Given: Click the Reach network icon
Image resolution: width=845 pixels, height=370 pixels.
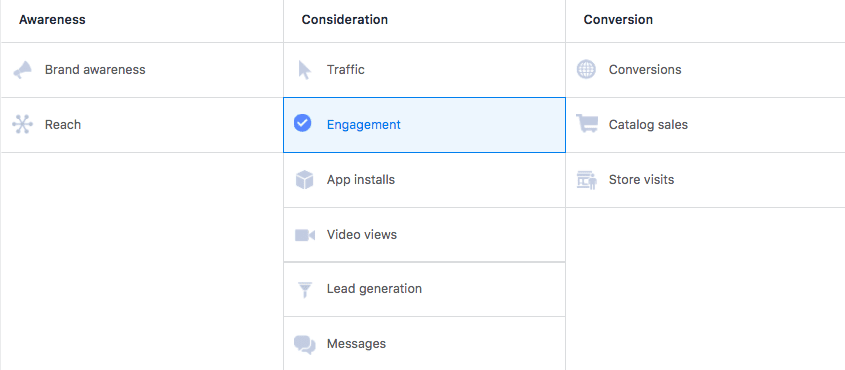Looking at the screenshot, I should pos(23,124).
